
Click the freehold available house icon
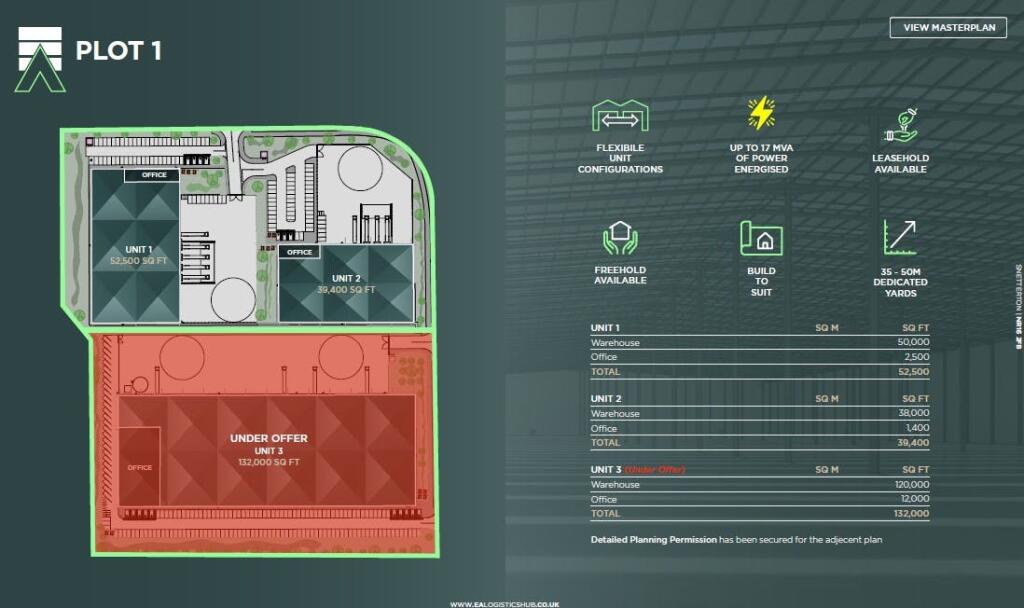click(x=620, y=238)
